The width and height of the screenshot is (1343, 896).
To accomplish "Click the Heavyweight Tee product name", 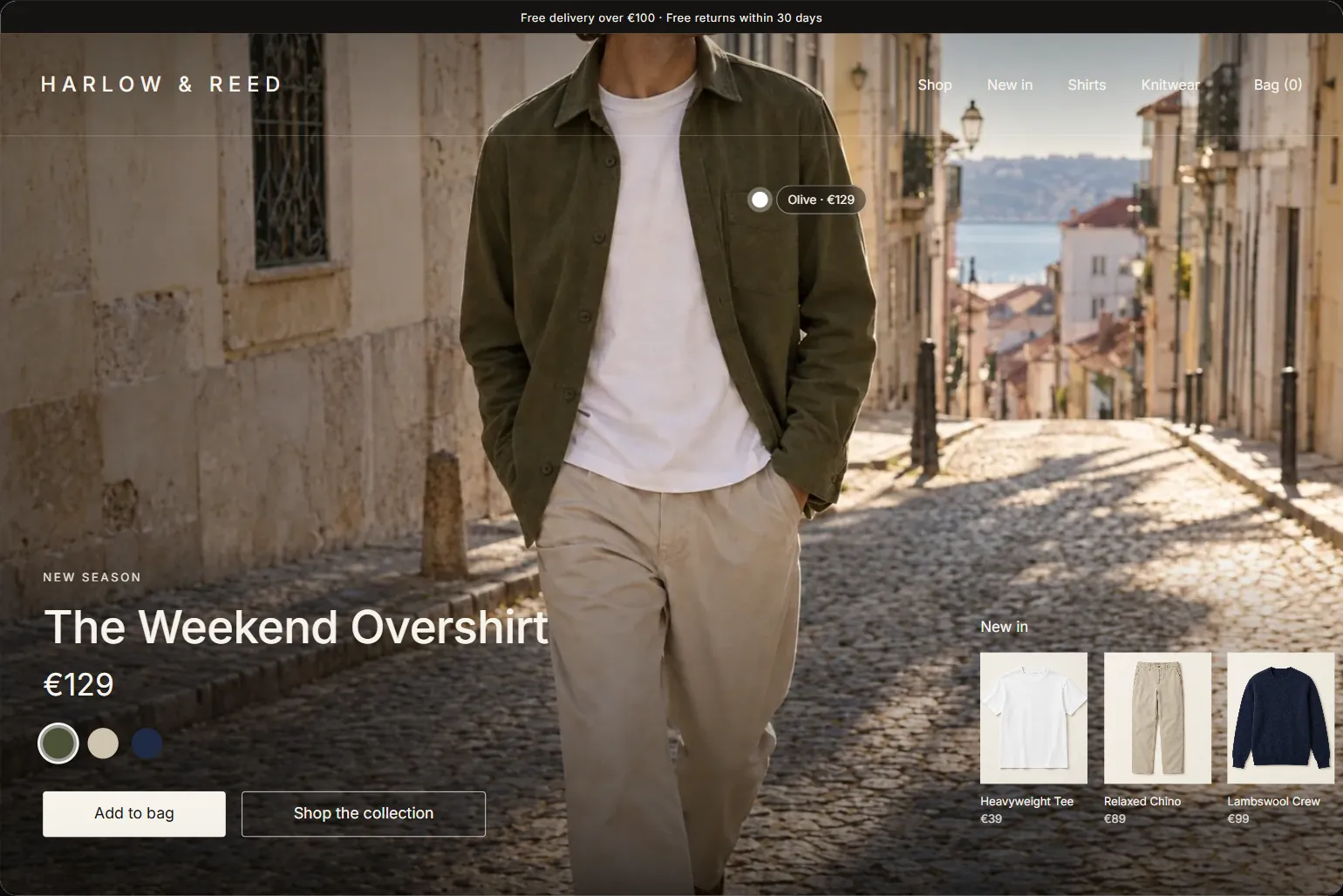I will (1026, 802).
